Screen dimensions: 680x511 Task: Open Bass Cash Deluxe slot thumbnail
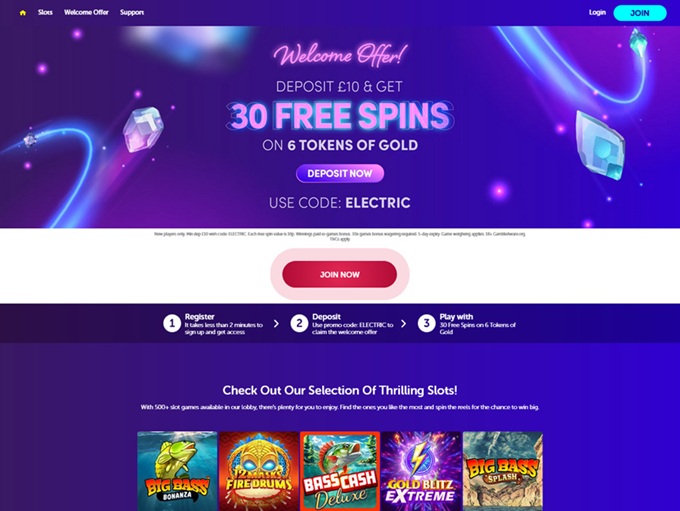pyautogui.click(x=340, y=471)
